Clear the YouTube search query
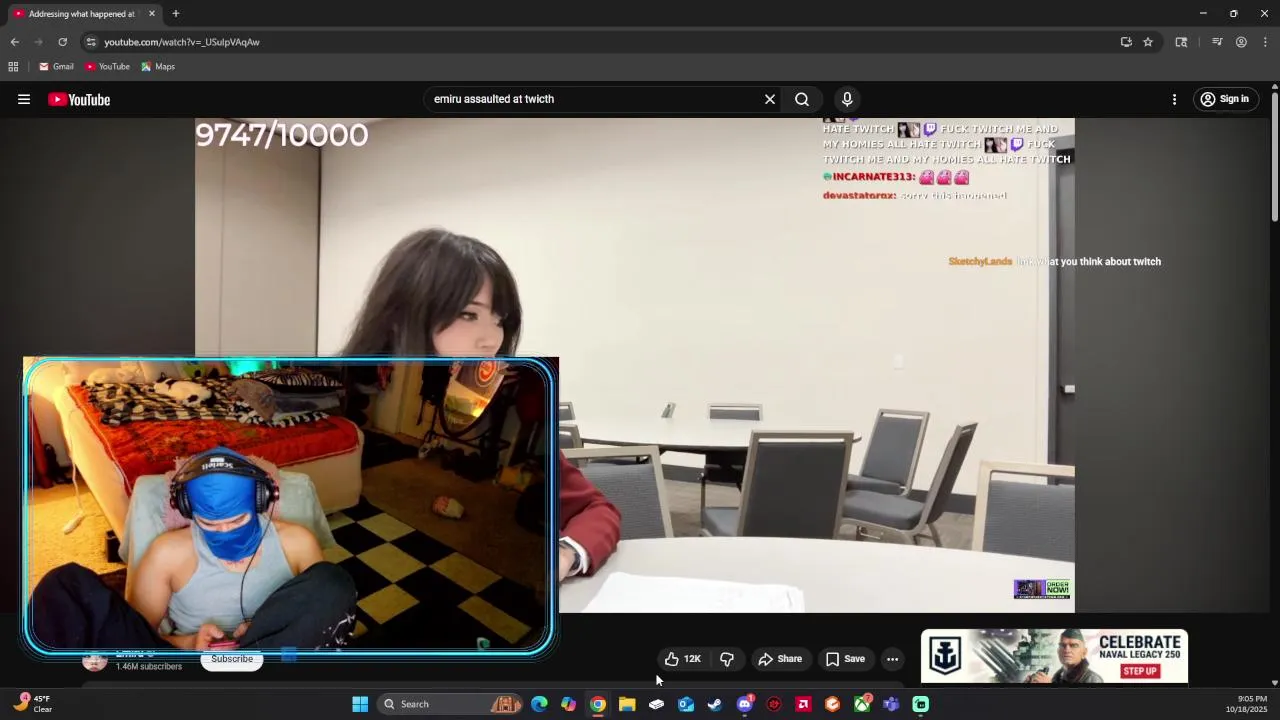 tap(770, 99)
